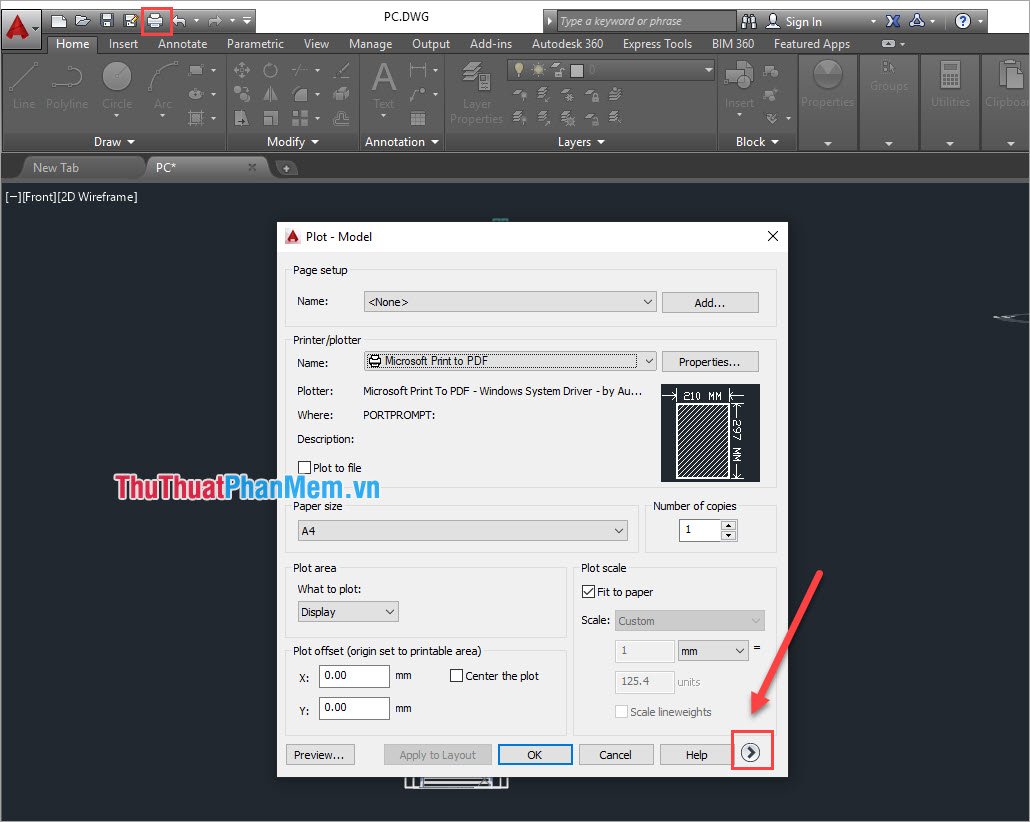The height and width of the screenshot is (822, 1030).
Task: Click the OK button in Plot dialog
Action: [x=535, y=755]
